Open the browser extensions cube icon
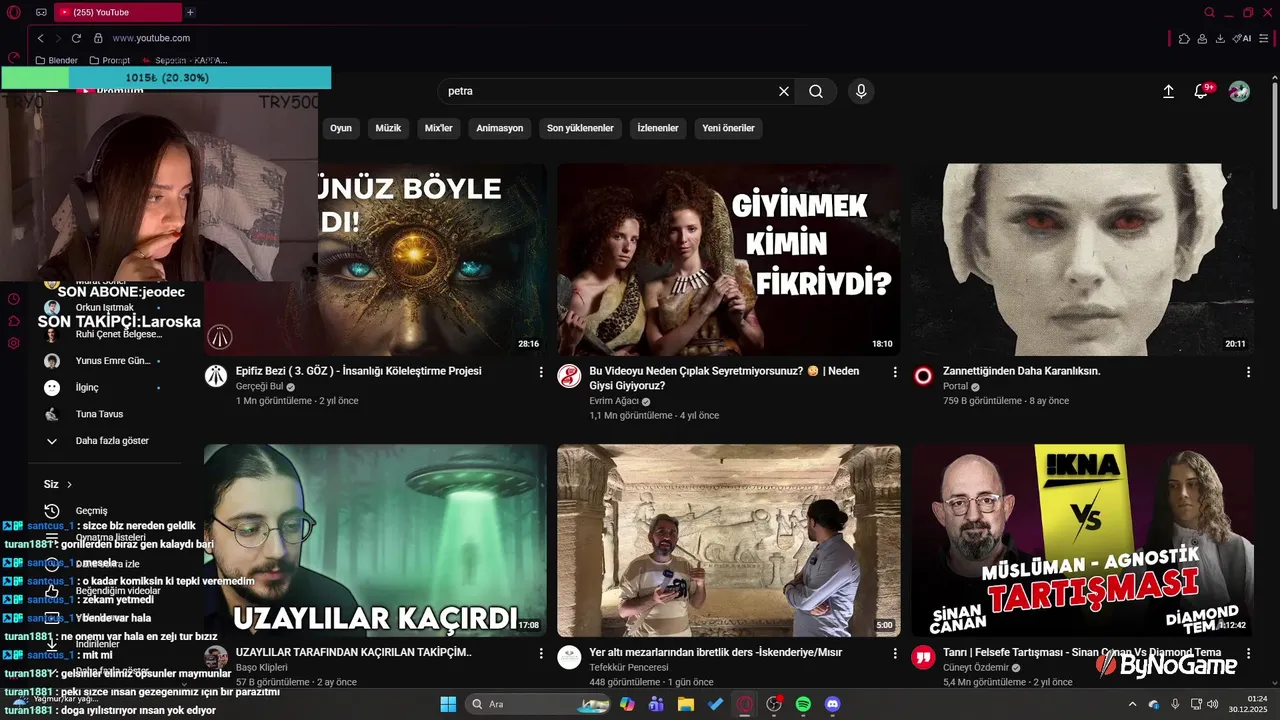Screen dimensions: 1280x720 click(1184, 38)
